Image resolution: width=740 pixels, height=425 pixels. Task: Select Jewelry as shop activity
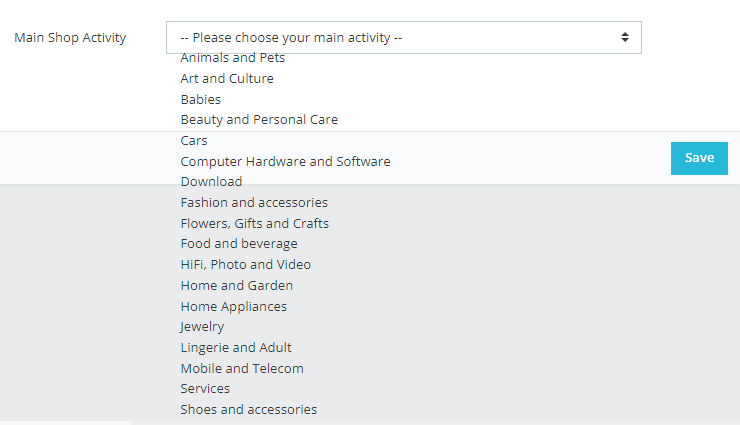202,326
